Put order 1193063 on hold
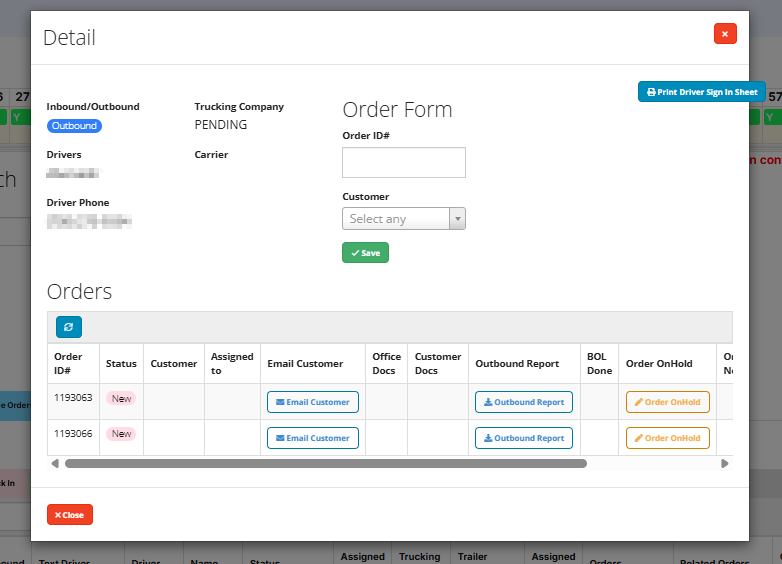 667,402
